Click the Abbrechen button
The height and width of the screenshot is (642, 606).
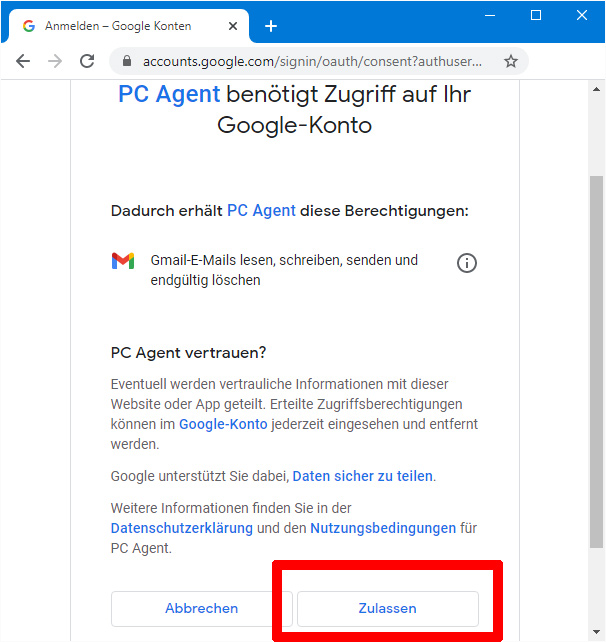pyautogui.click(x=201, y=608)
